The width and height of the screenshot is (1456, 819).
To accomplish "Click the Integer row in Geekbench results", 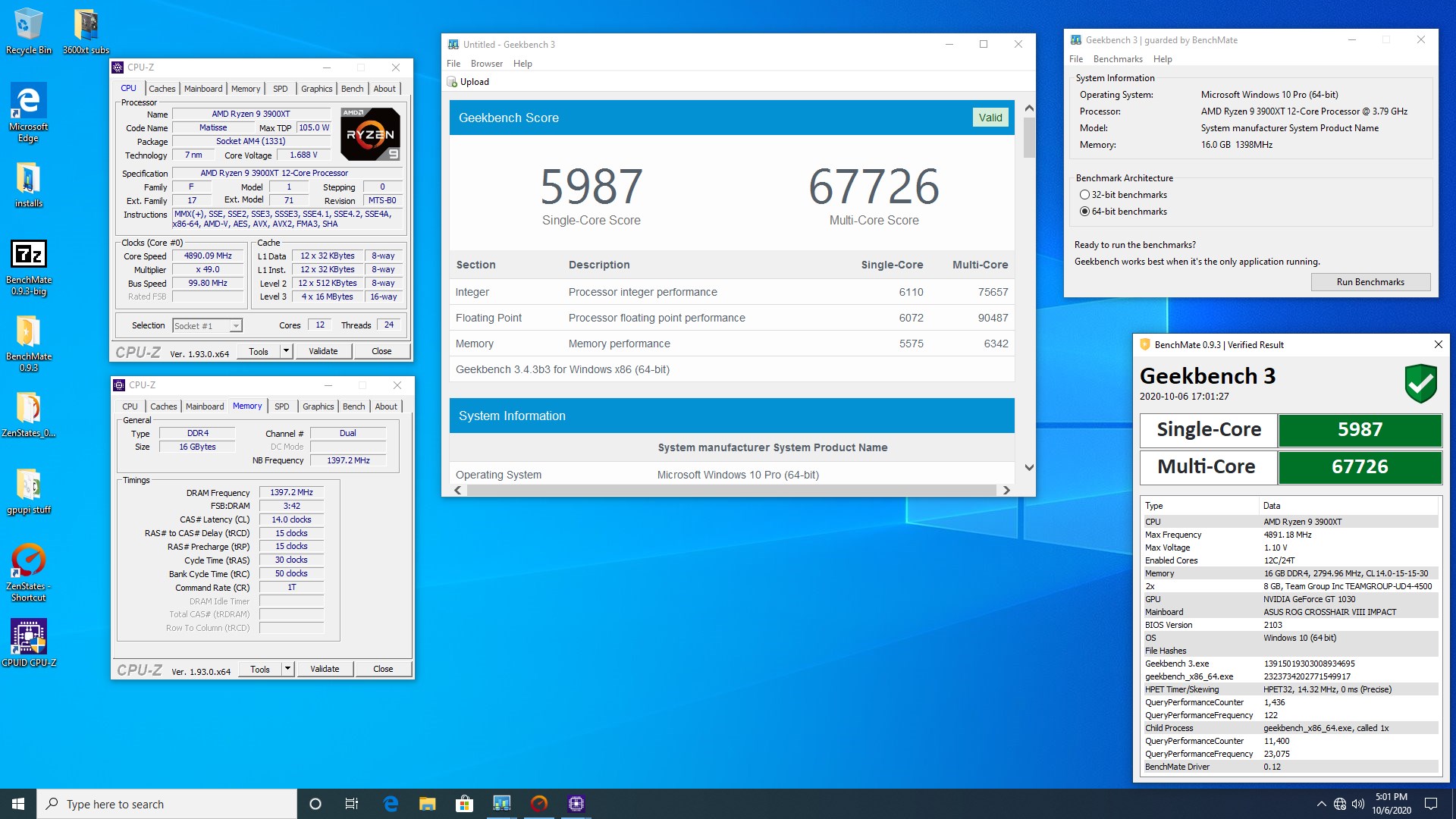I will coord(732,292).
